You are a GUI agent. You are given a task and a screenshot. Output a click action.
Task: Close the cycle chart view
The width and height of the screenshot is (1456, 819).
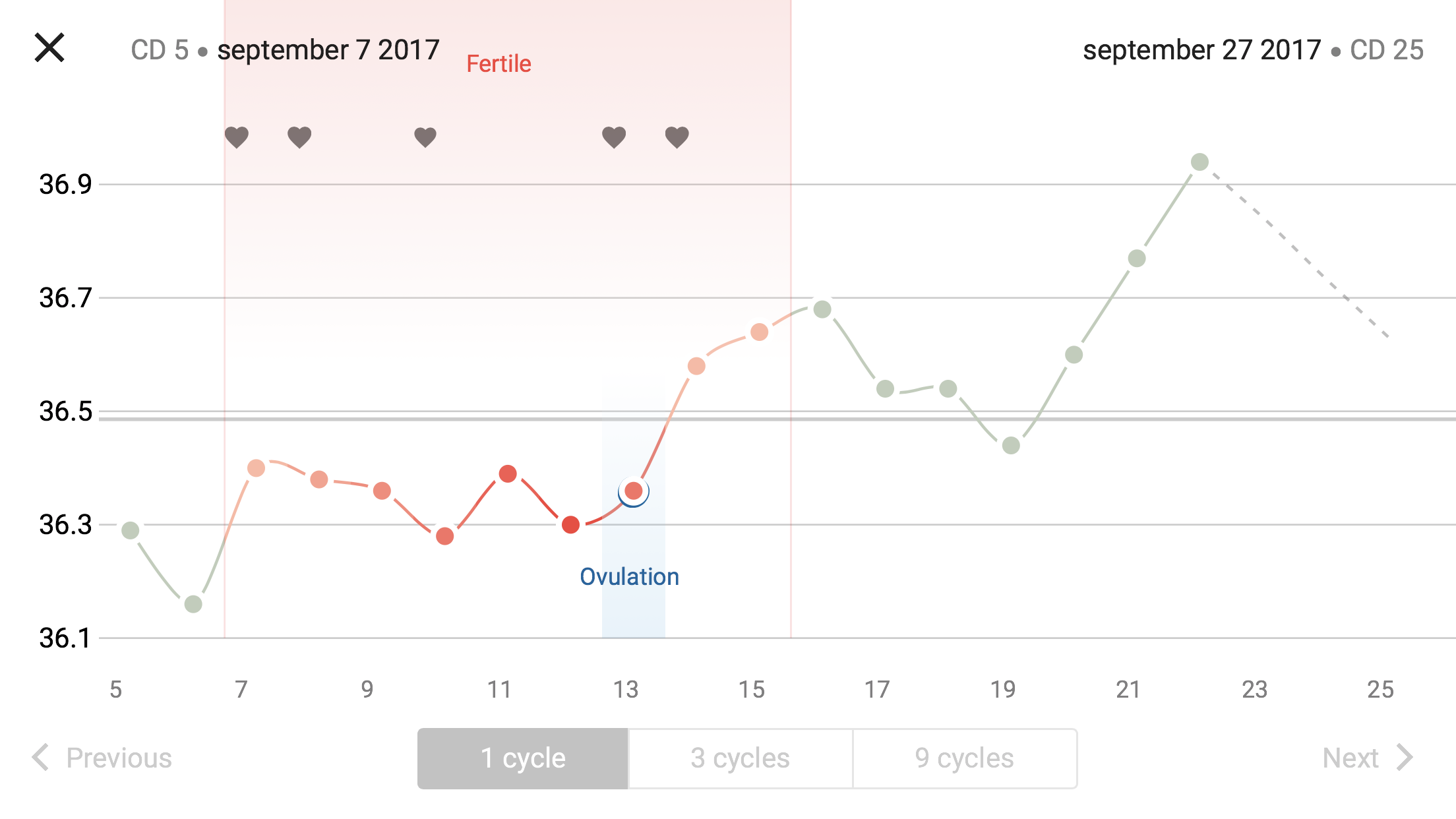(x=49, y=48)
